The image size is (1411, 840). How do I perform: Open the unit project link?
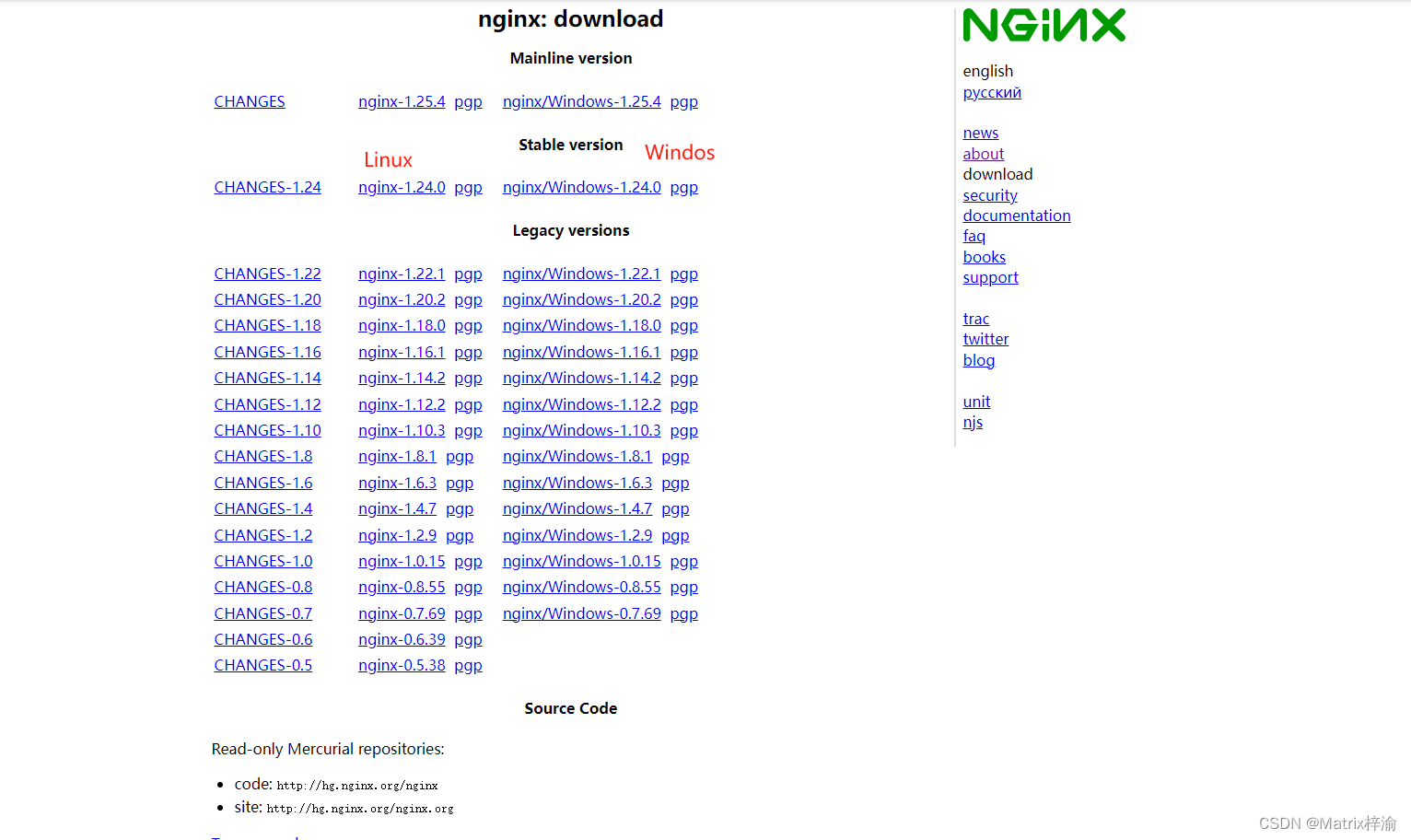pyautogui.click(x=976, y=402)
